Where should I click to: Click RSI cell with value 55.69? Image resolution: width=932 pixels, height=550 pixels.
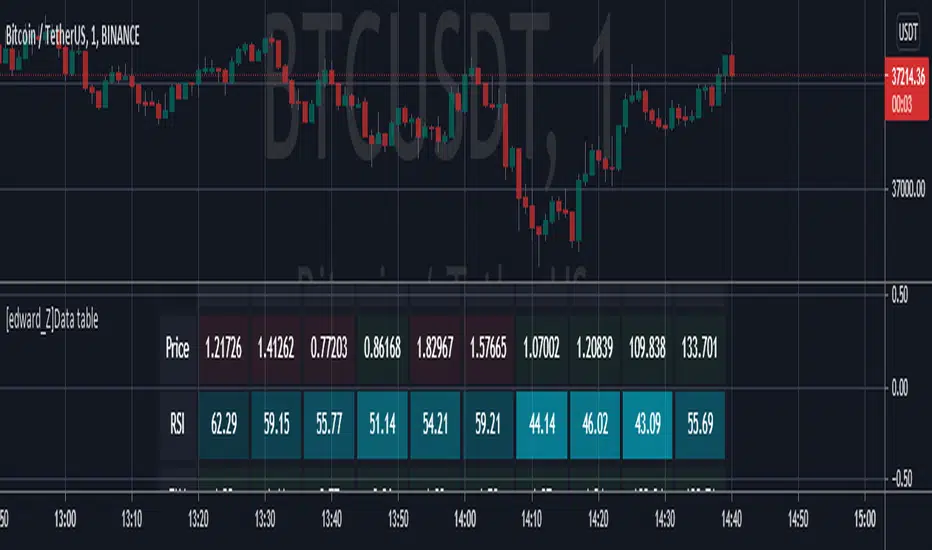(700, 425)
